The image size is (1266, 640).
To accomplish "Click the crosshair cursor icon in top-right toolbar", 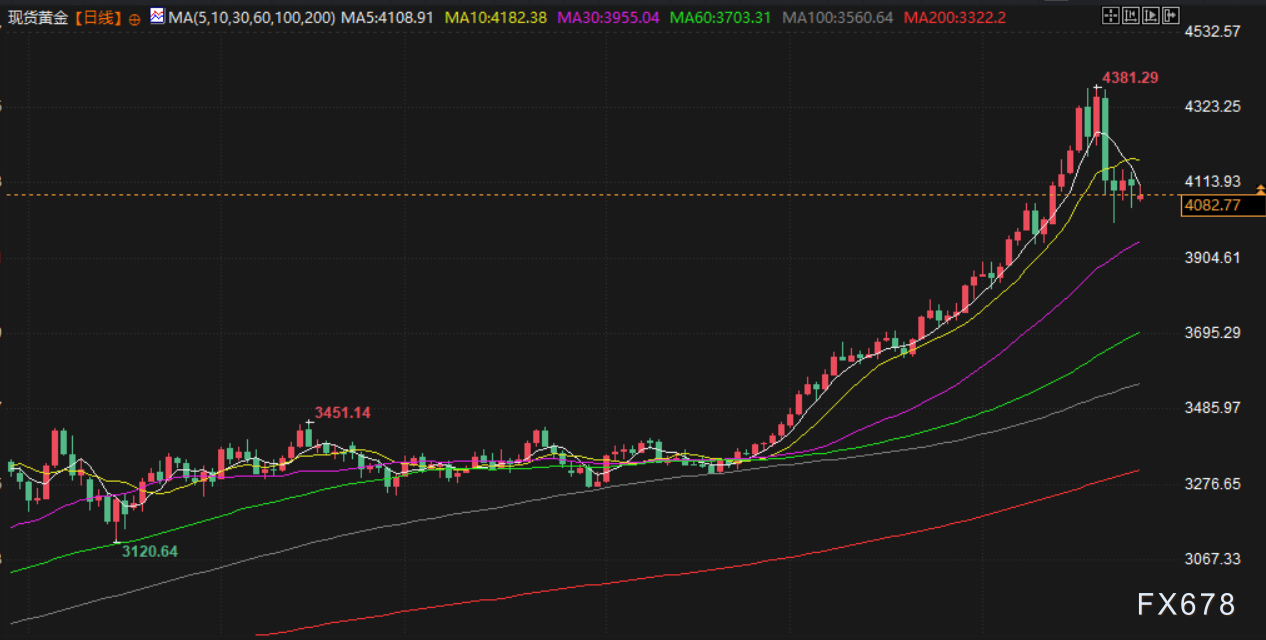I will [x=1110, y=16].
